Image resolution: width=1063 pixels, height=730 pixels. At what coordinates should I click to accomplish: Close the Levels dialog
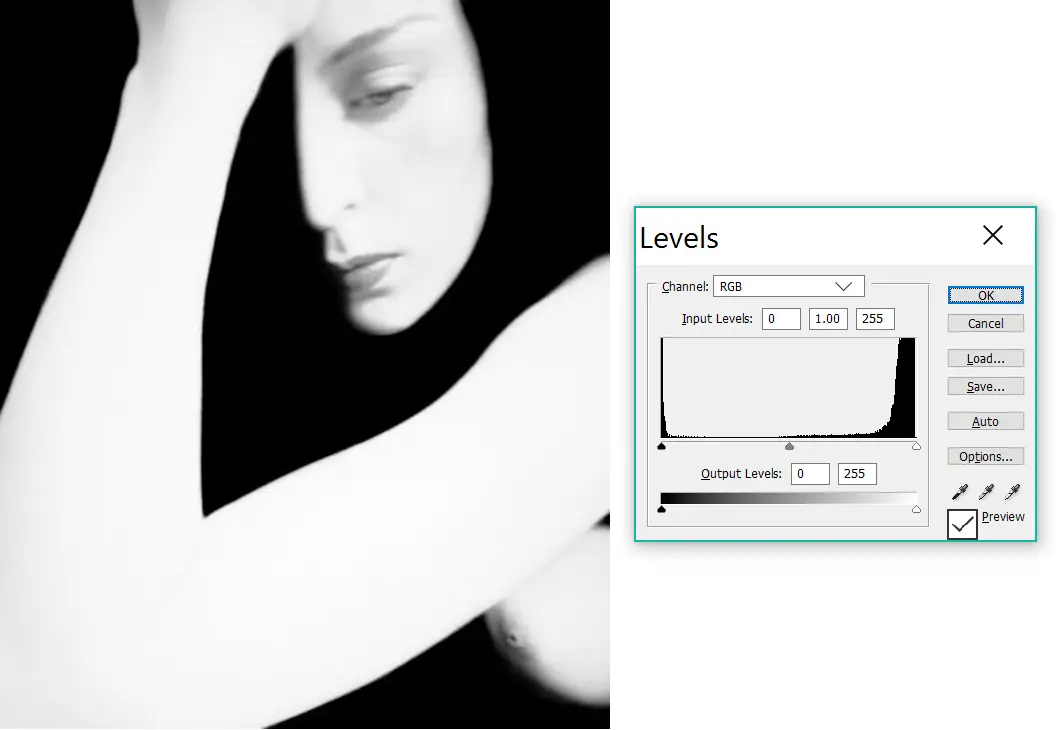click(x=992, y=235)
